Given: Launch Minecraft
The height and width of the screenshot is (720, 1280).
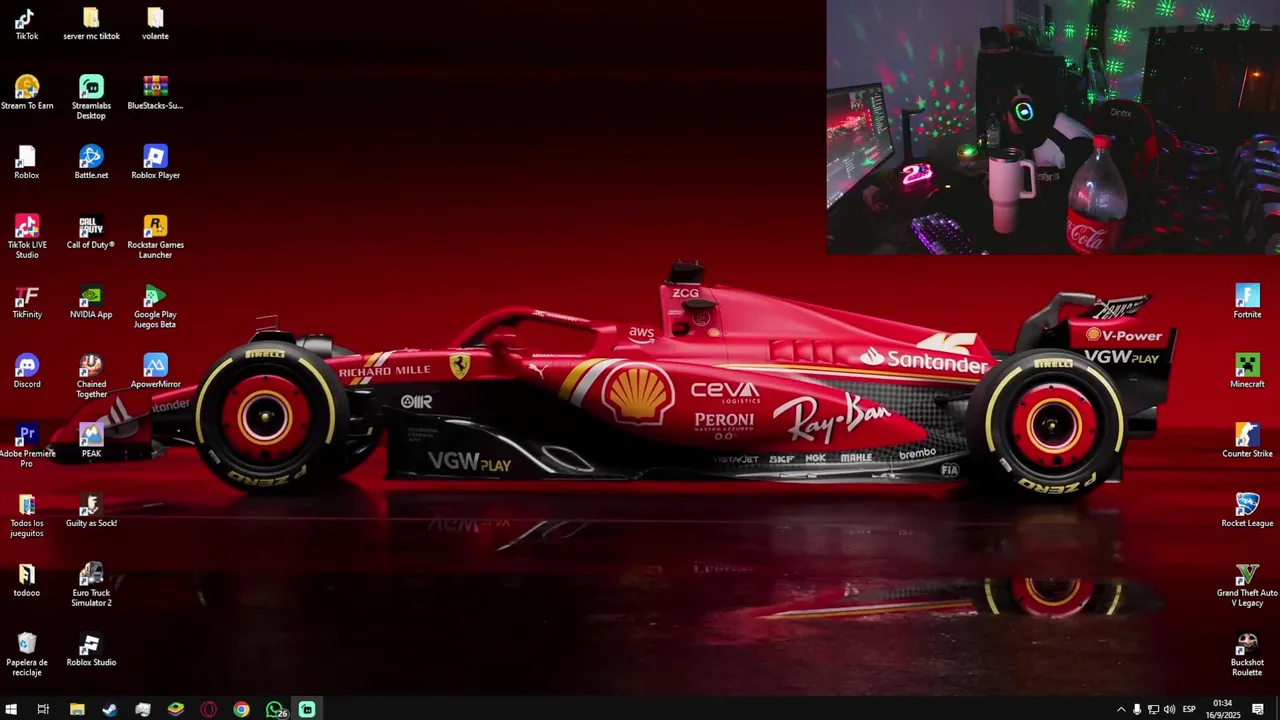Looking at the screenshot, I should click(1247, 371).
